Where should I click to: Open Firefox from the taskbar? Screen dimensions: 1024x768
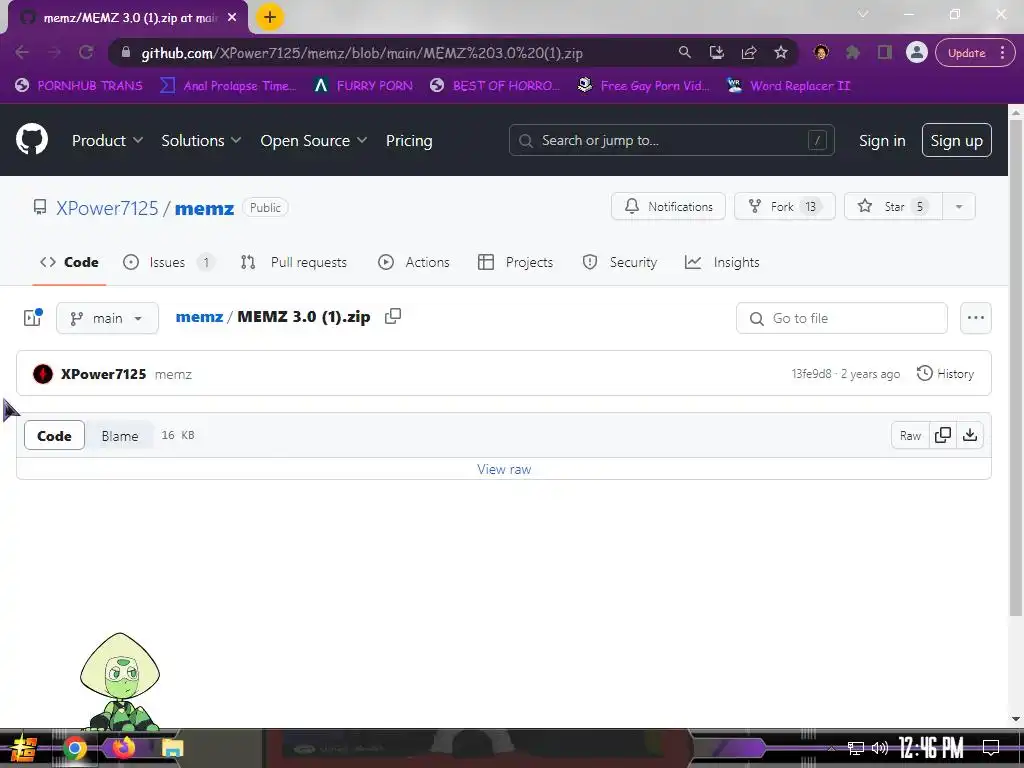(123, 748)
